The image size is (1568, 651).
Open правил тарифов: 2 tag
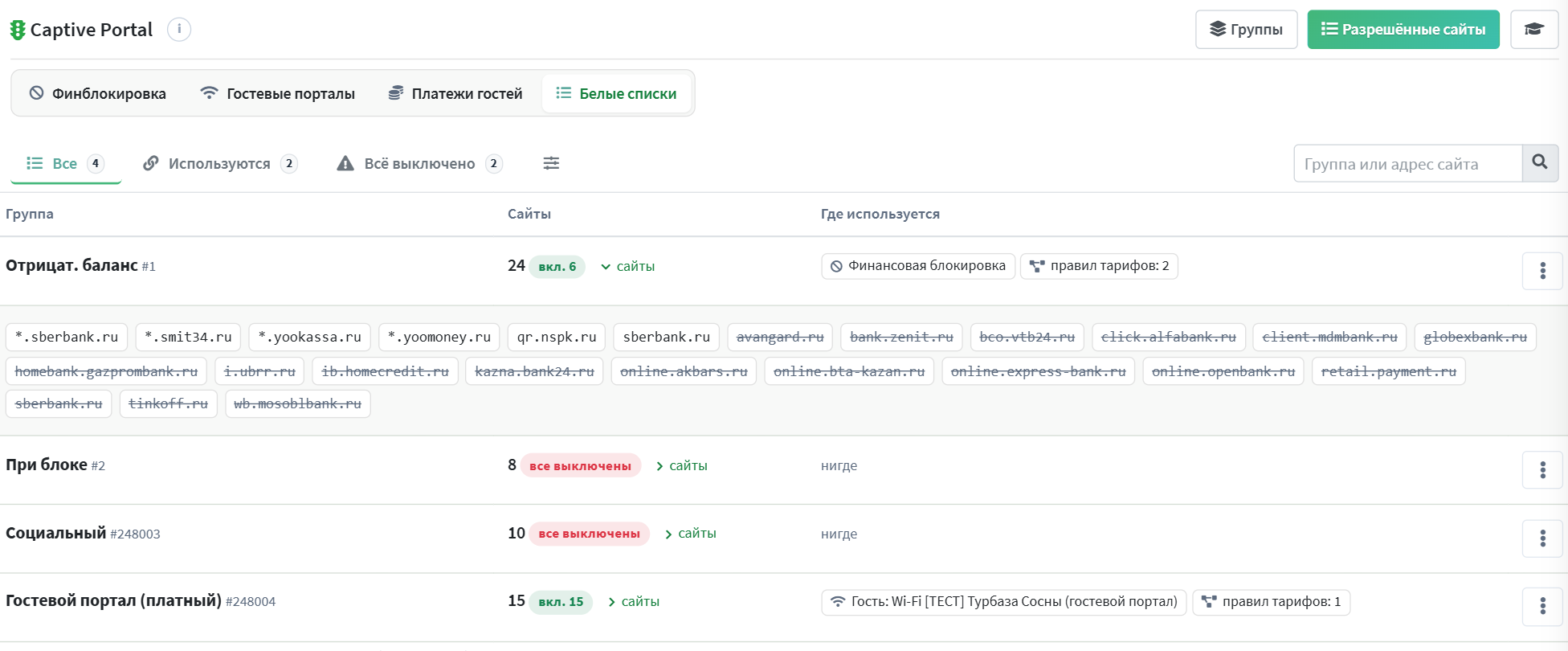(x=1099, y=266)
